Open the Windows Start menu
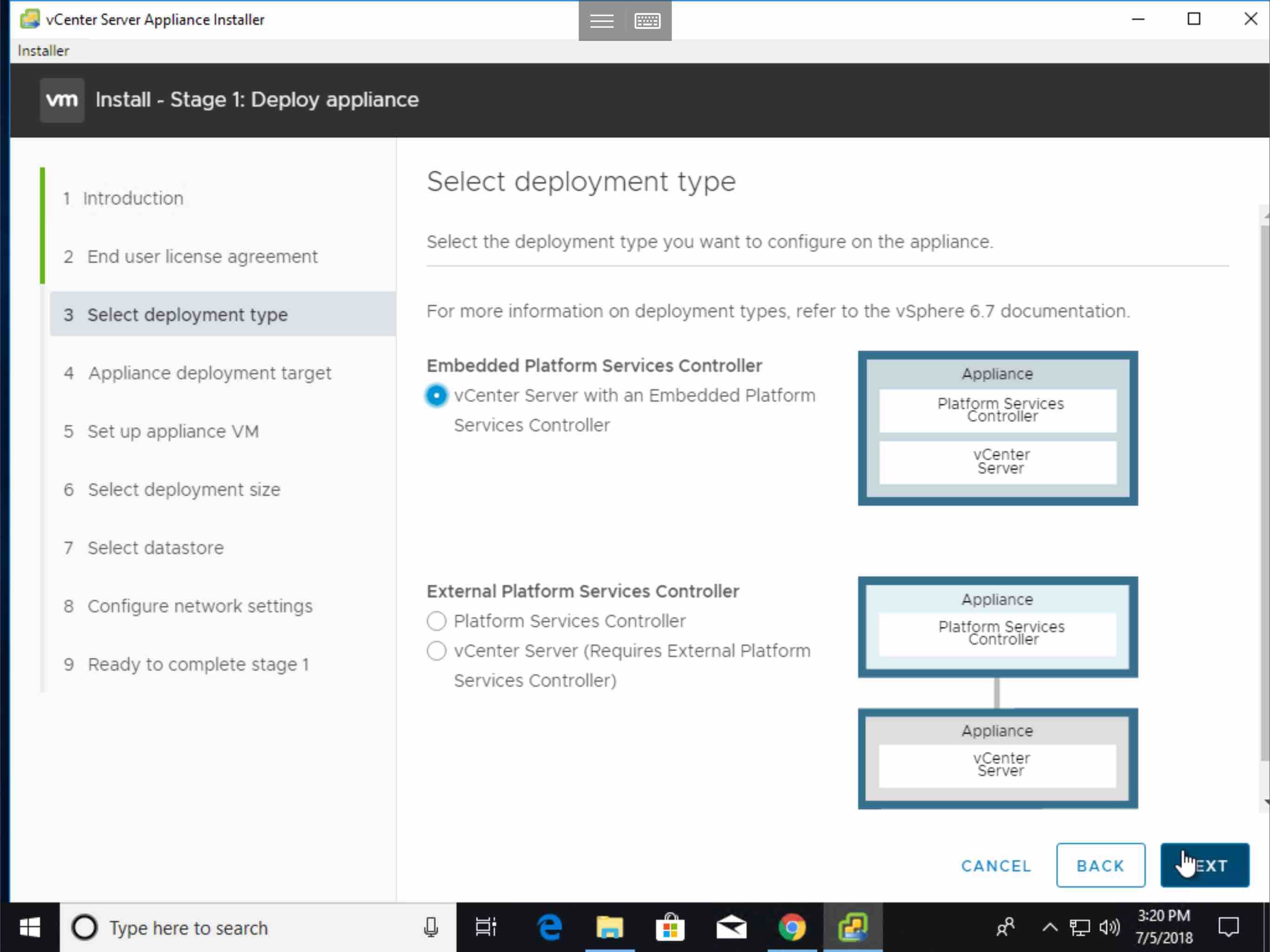 (29, 927)
